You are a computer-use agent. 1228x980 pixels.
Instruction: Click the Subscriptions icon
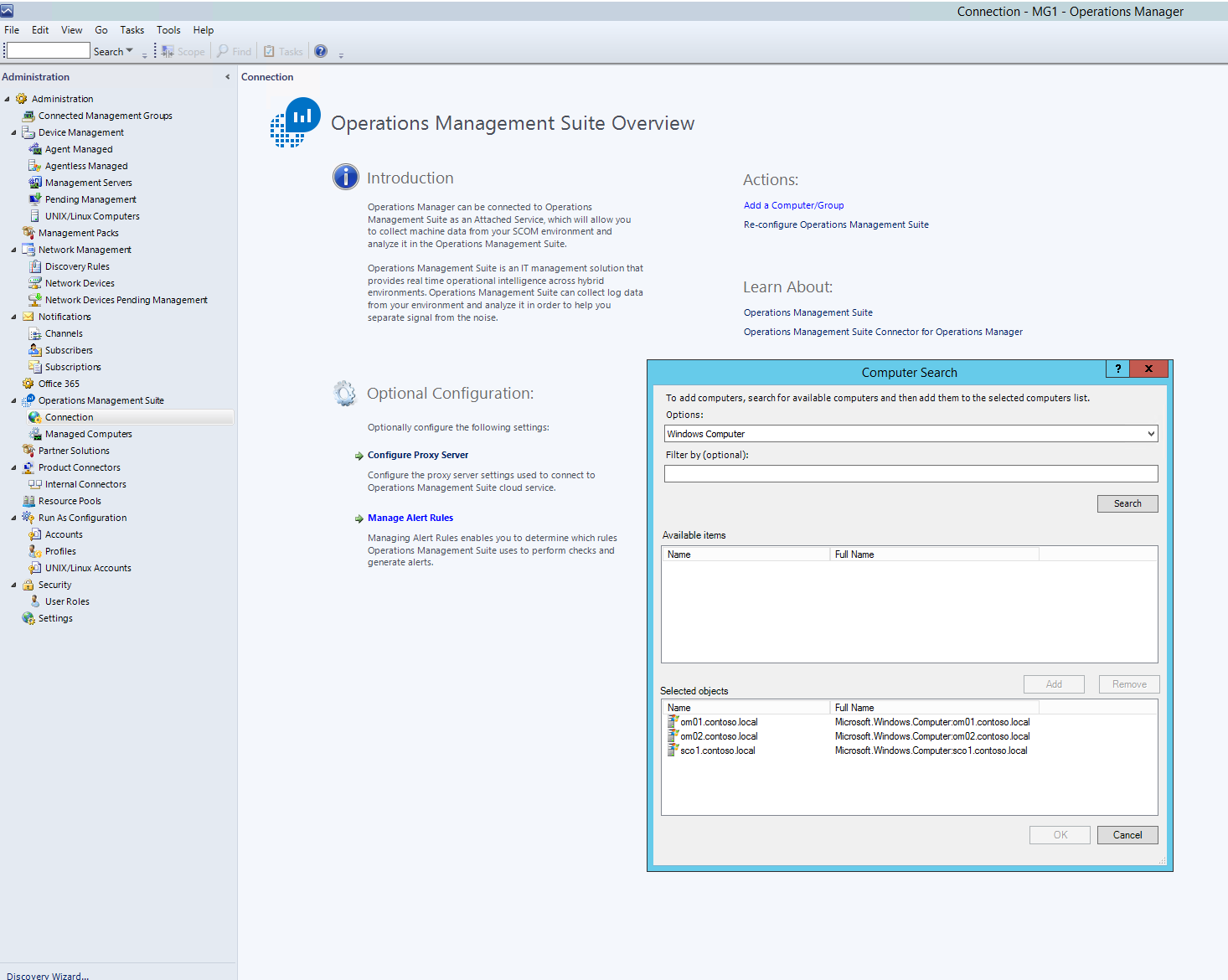coord(35,367)
